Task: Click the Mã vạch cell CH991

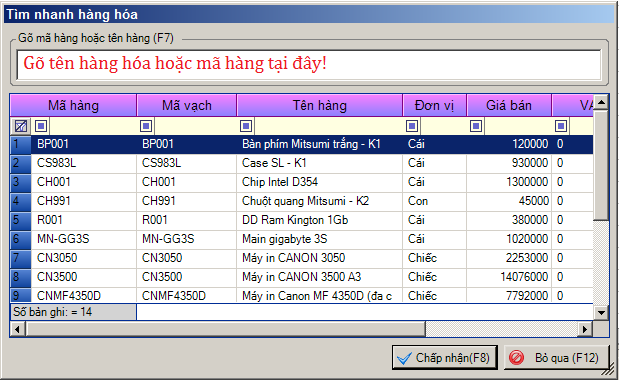Action: 187,201
